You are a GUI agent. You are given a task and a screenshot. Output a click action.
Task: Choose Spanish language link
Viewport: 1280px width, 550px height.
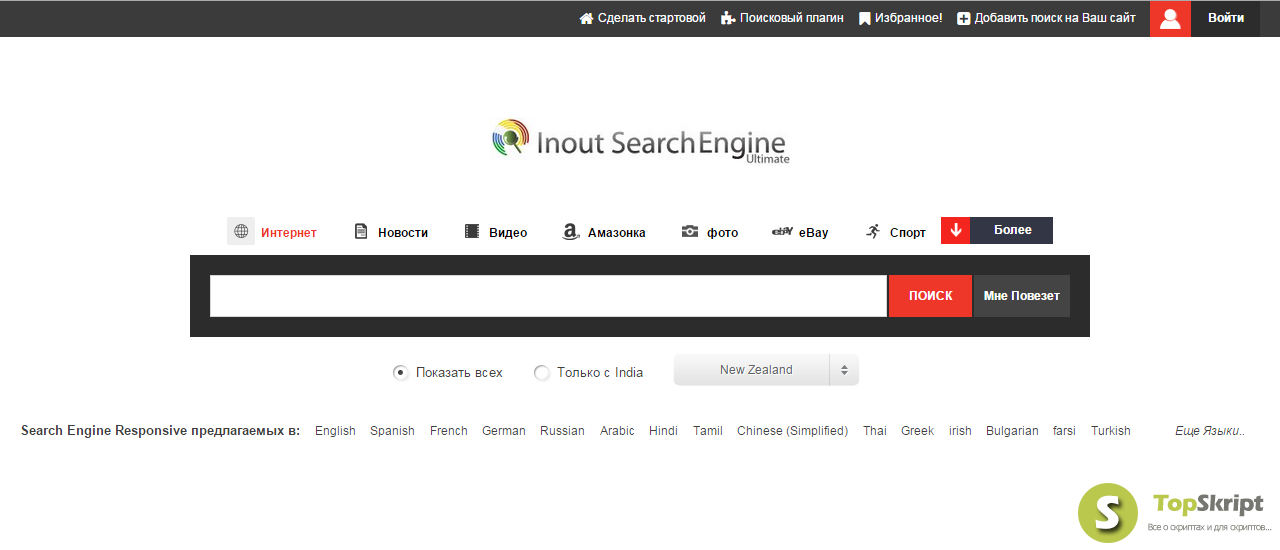click(392, 431)
